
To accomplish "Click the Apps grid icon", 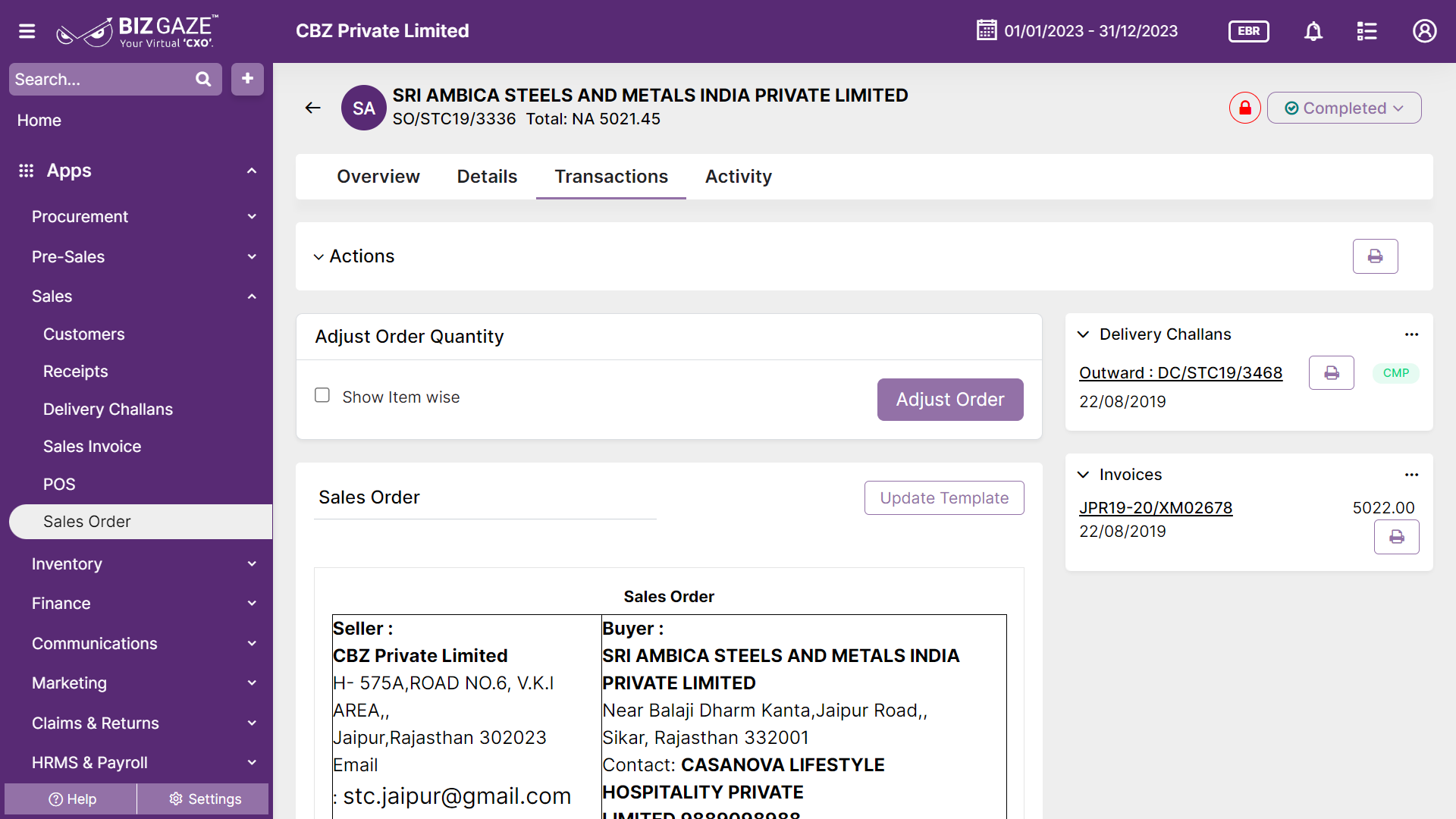I will click(x=27, y=171).
